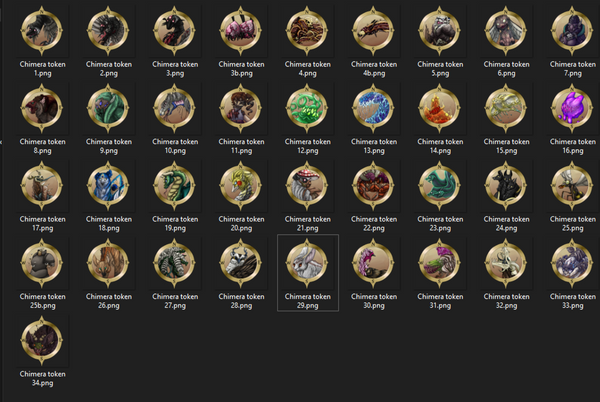Image resolution: width=600 pixels, height=402 pixels.
Task: Select Chimera token 34.png in the last row
Action: (42, 341)
